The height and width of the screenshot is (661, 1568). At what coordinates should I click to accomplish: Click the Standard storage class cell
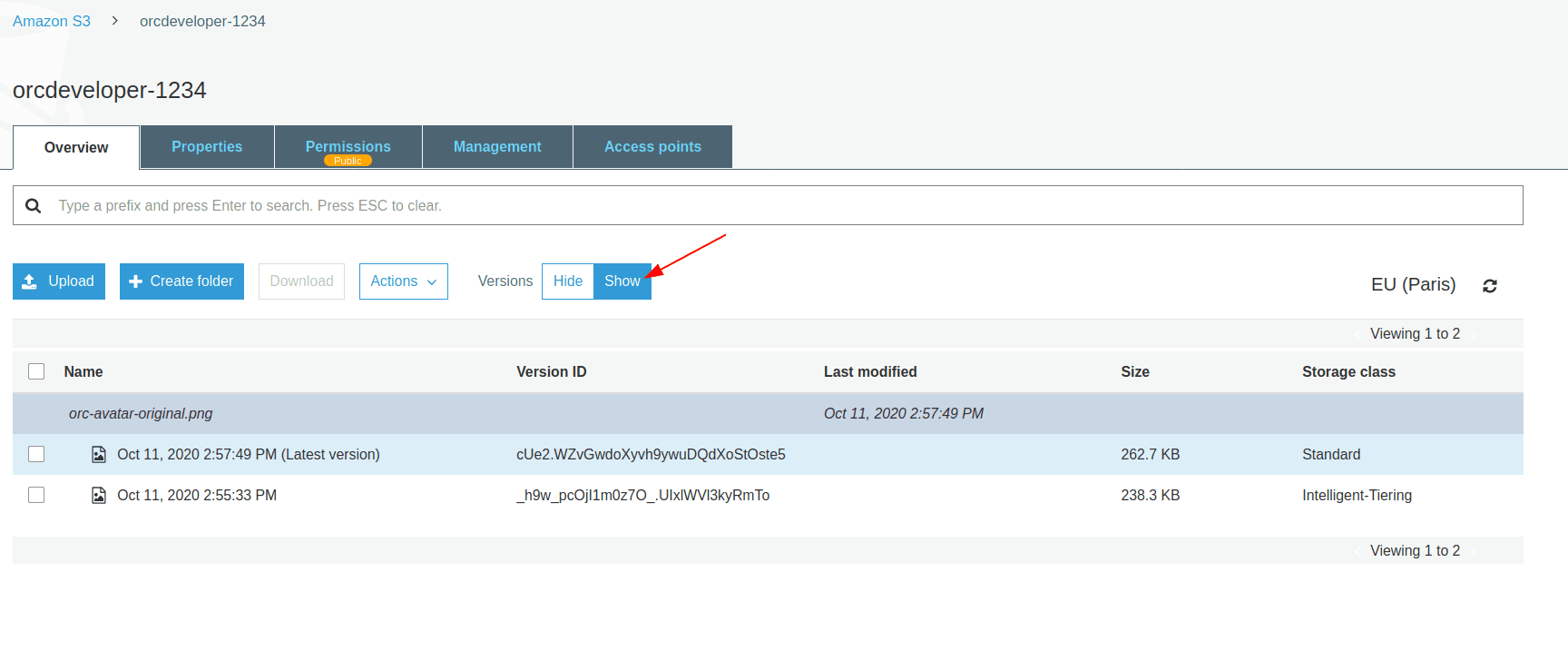pyautogui.click(x=1331, y=454)
